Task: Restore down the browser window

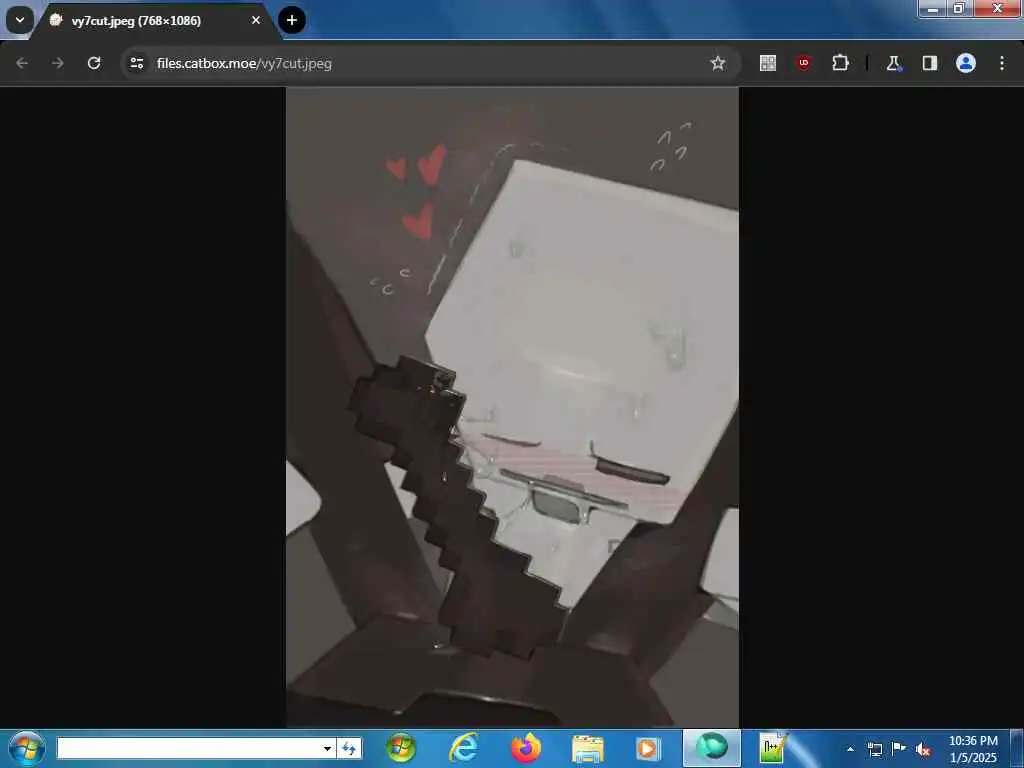Action: pos(959,9)
